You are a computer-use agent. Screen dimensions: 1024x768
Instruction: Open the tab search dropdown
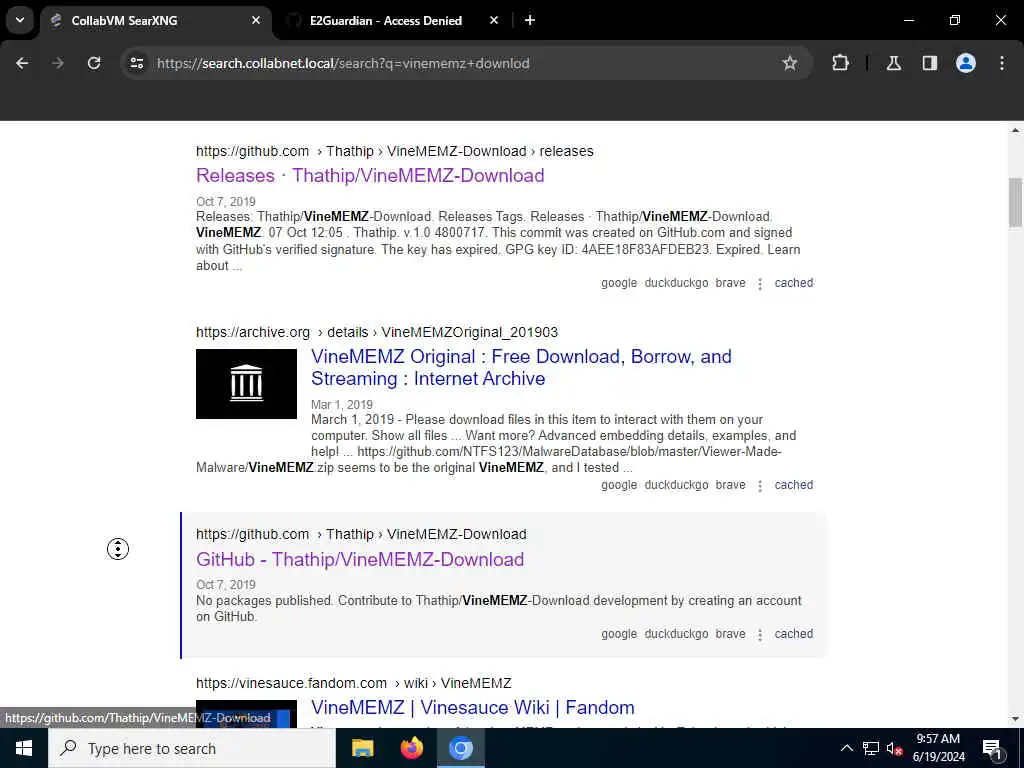[20, 20]
